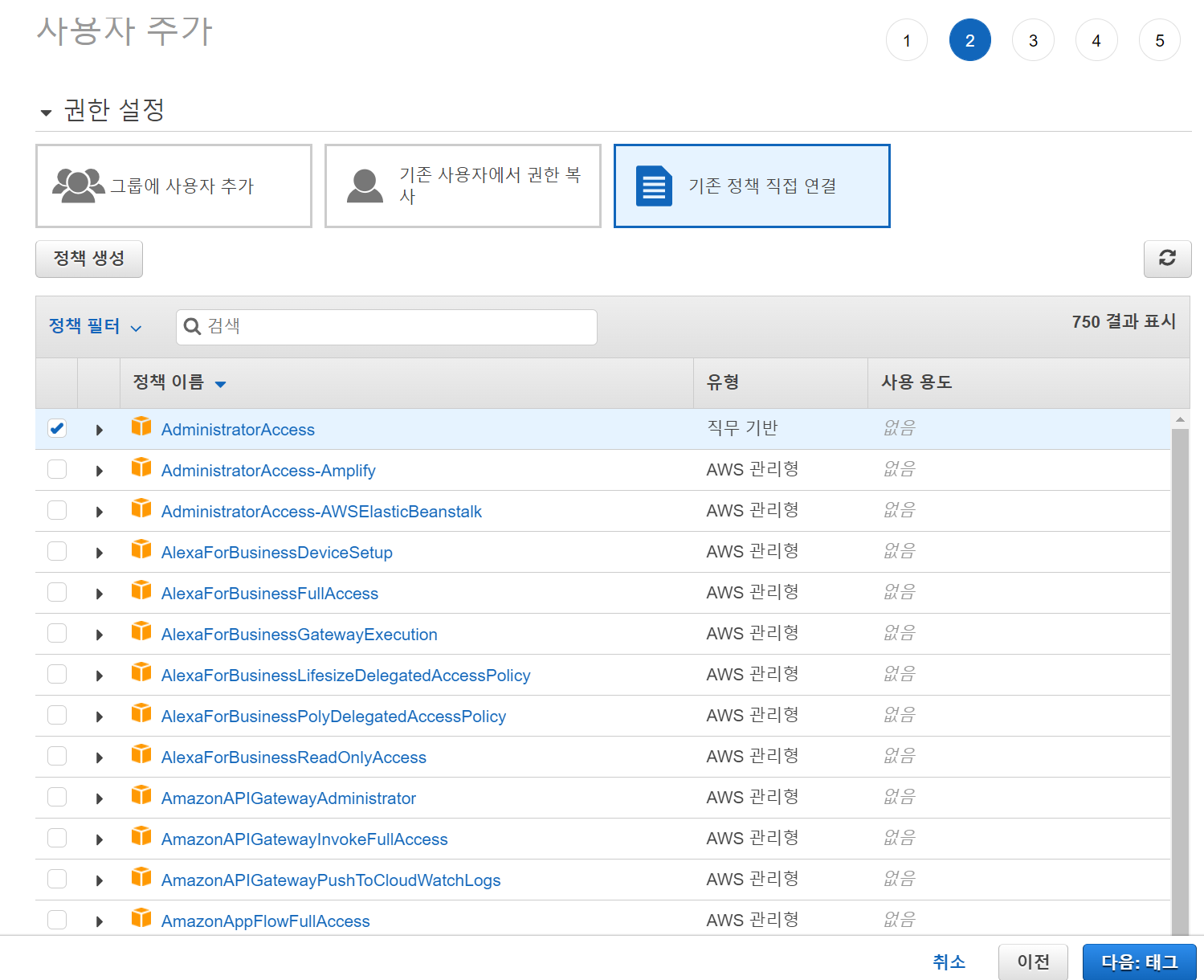Viewport: 1204px width, 980px height.
Task: Click the policy list vertical scrollbar
Action: click(x=1180, y=681)
